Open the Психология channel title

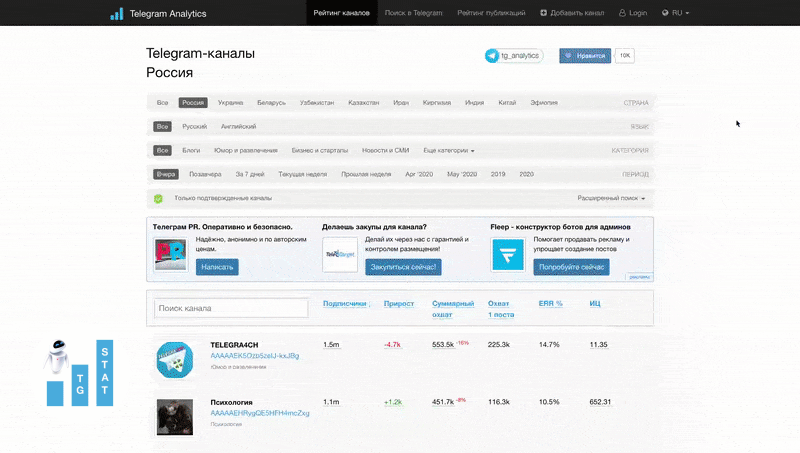pos(231,402)
